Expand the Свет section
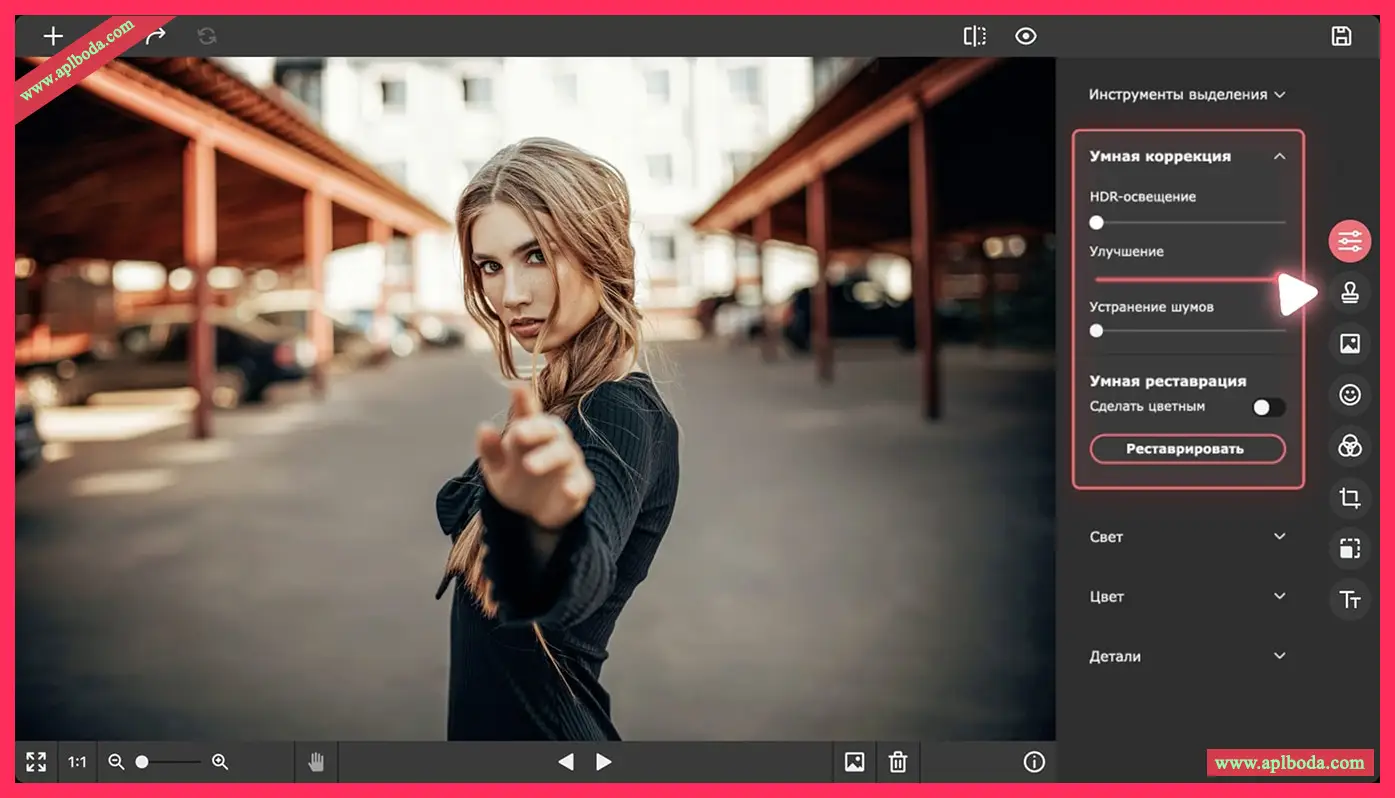The image size is (1395, 798). [1186, 537]
